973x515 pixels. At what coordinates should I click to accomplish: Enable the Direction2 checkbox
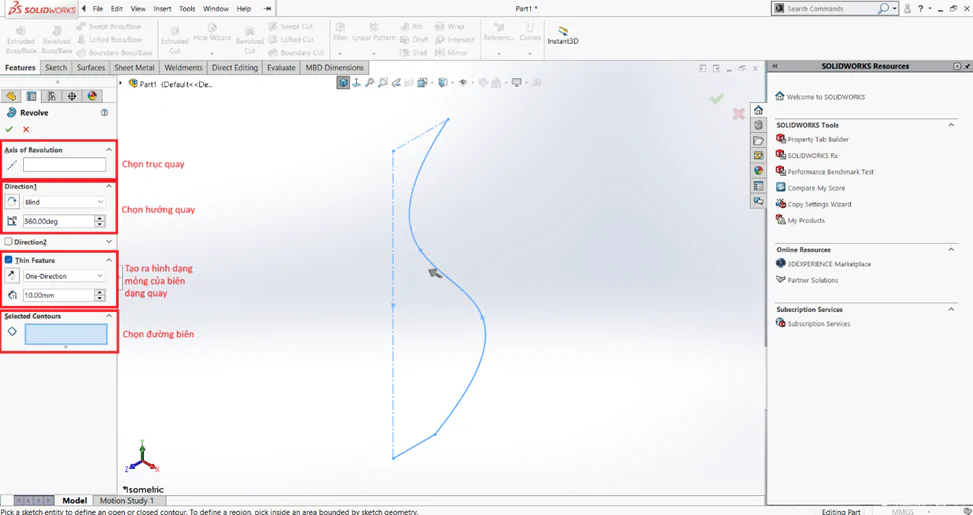tap(8, 241)
